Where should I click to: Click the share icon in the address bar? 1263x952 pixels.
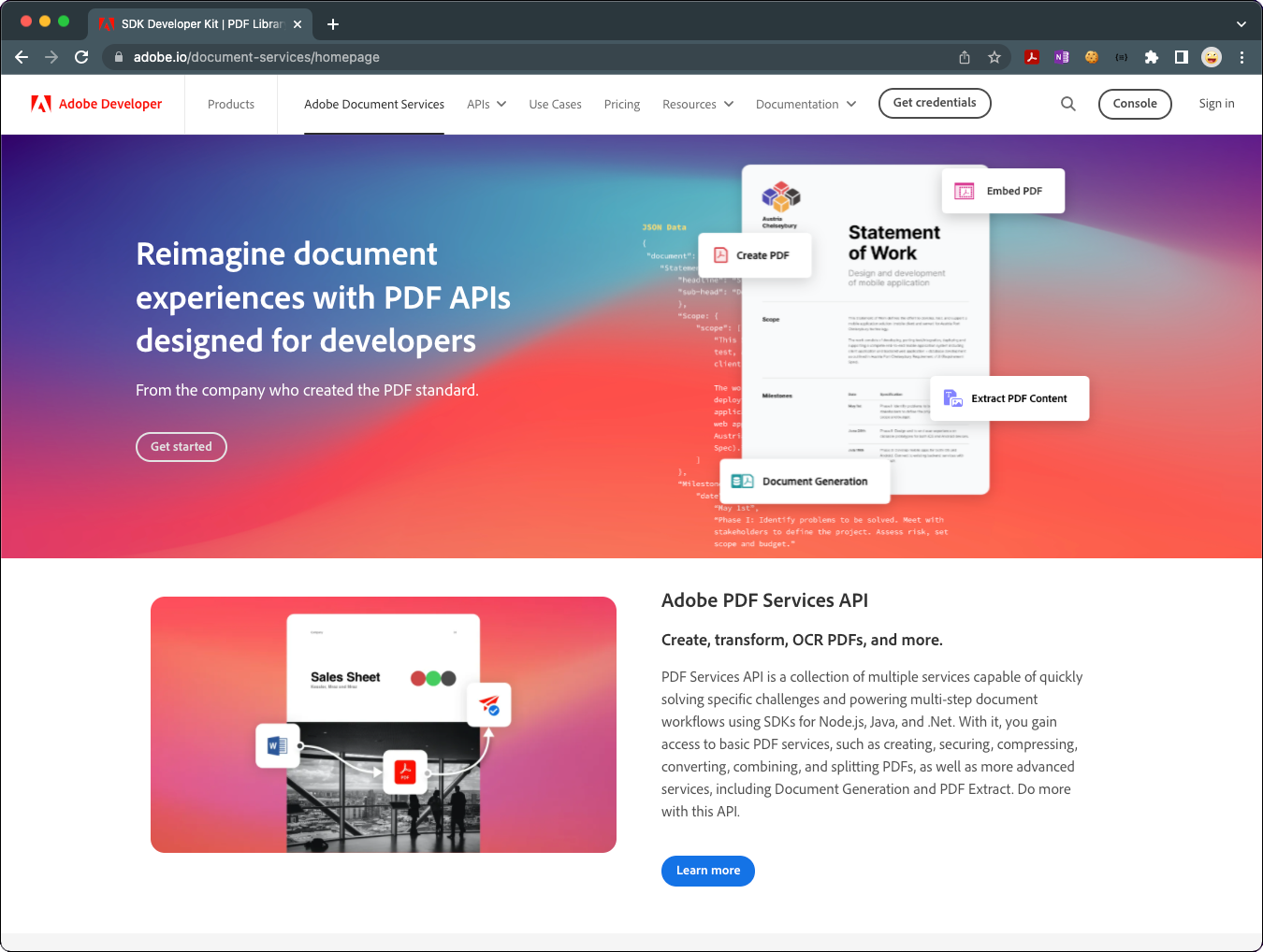click(x=964, y=57)
